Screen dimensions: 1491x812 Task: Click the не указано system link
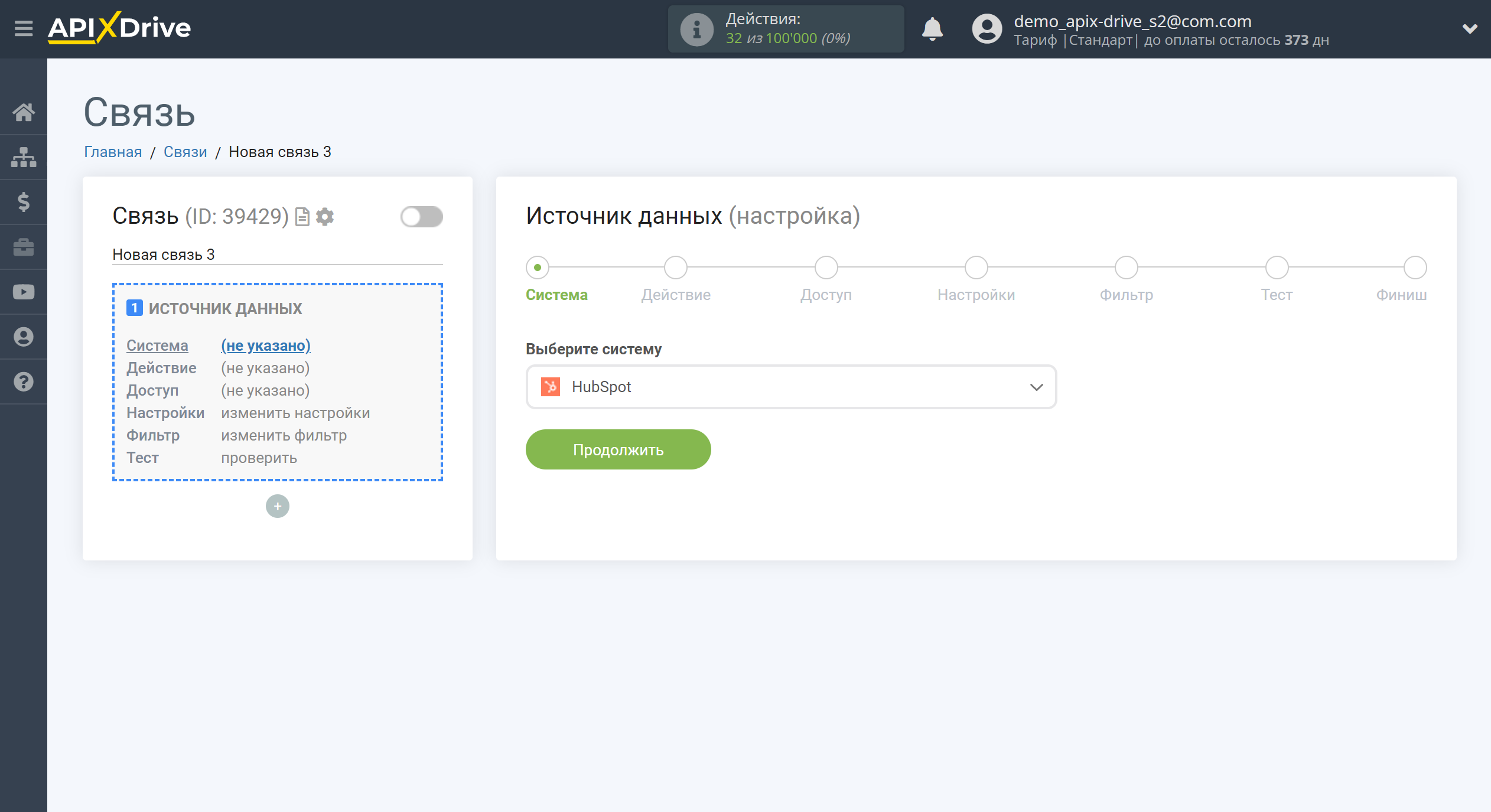266,345
